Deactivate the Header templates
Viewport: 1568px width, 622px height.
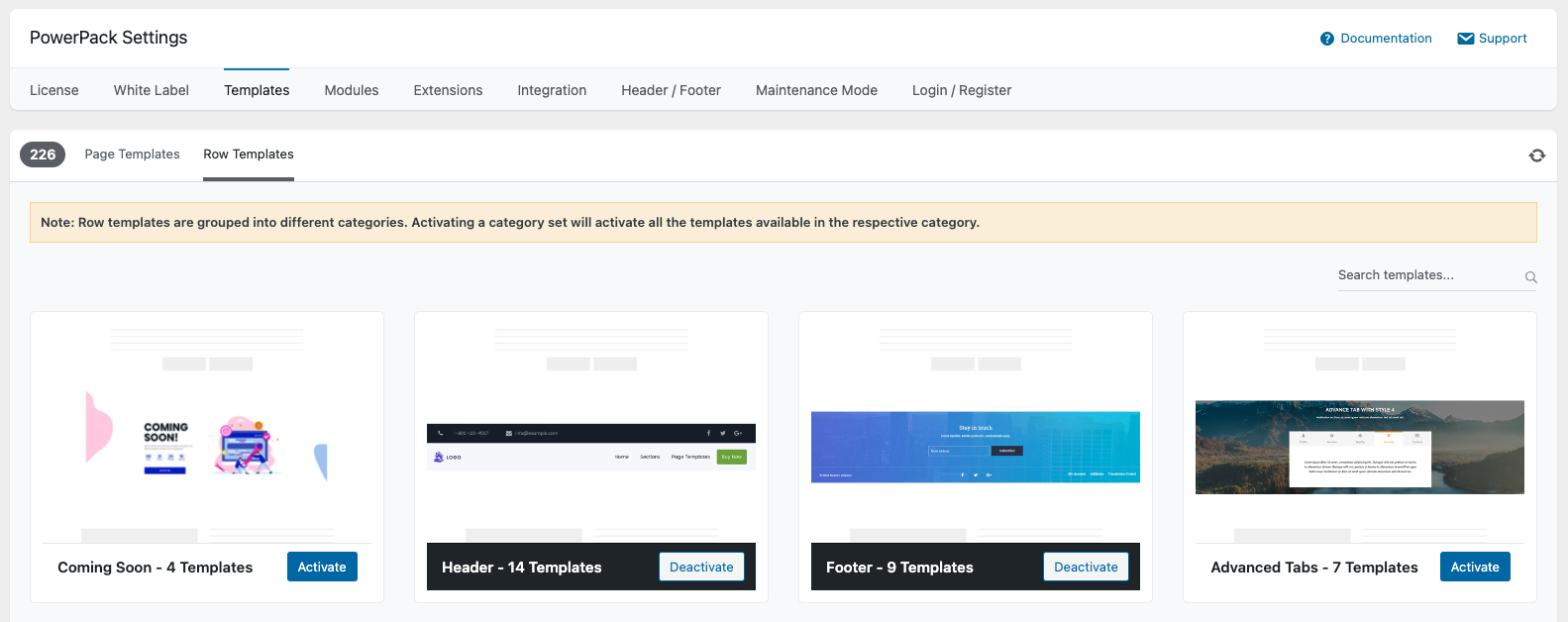(701, 567)
